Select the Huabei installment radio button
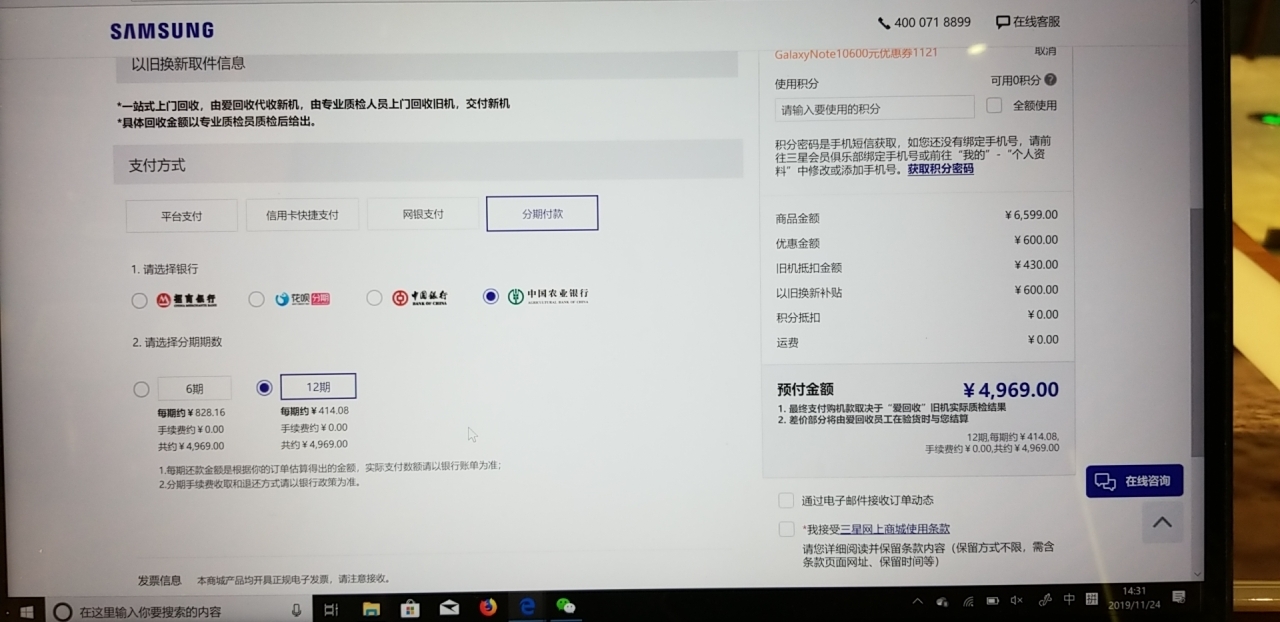Viewport: 1280px width, 622px height. pyautogui.click(x=257, y=299)
